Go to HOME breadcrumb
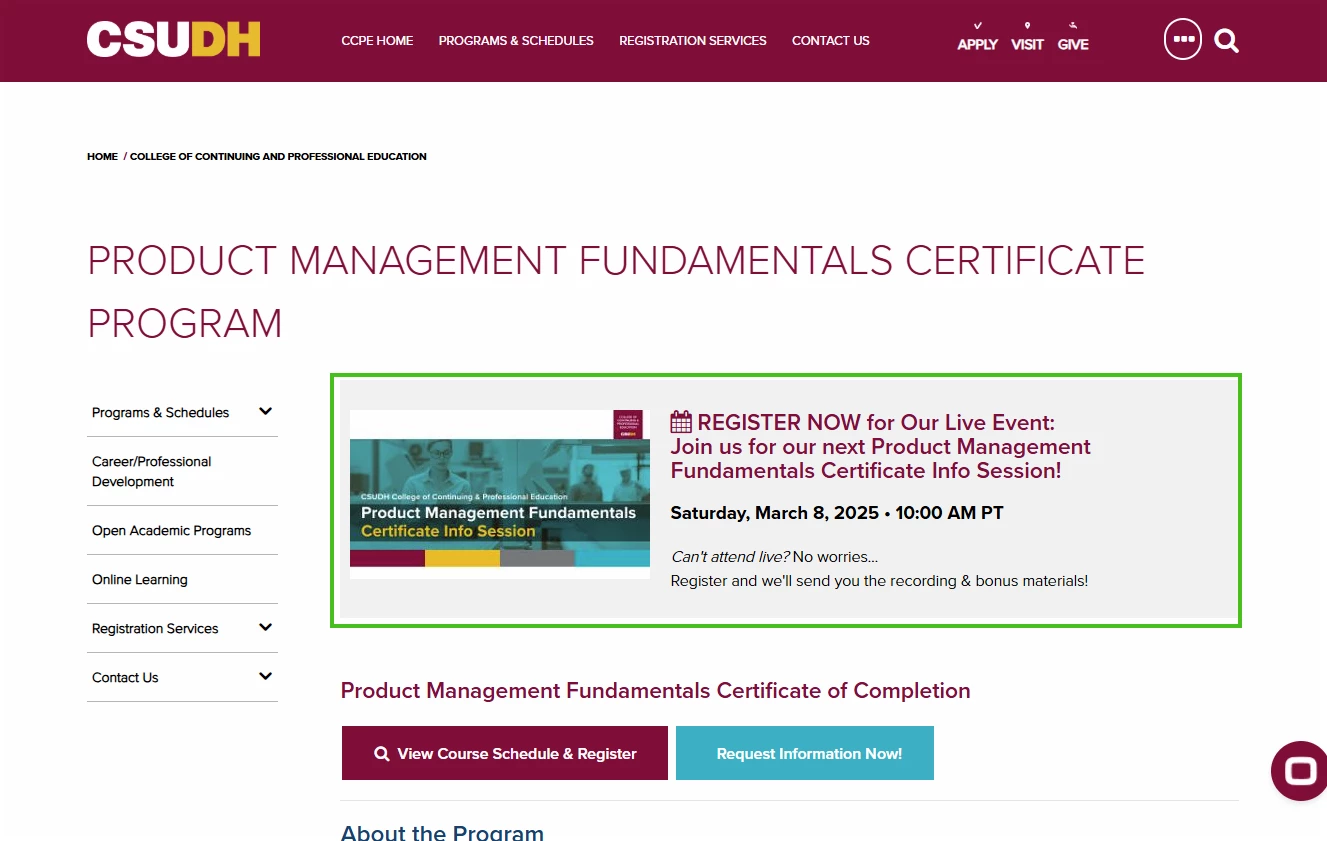Image resolution: width=1327 pixels, height=841 pixels. pyautogui.click(x=102, y=157)
